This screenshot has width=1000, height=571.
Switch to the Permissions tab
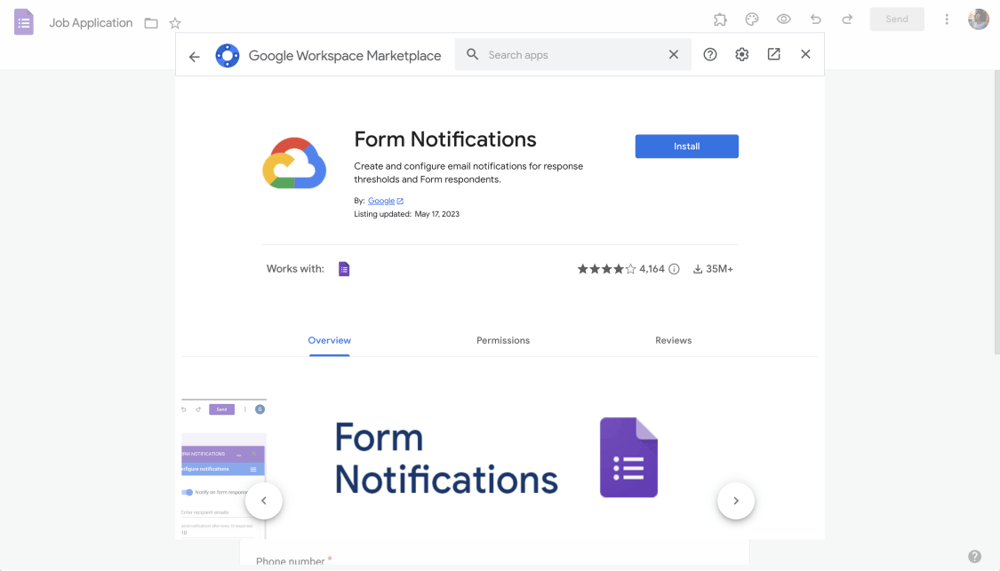coord(503,341)
